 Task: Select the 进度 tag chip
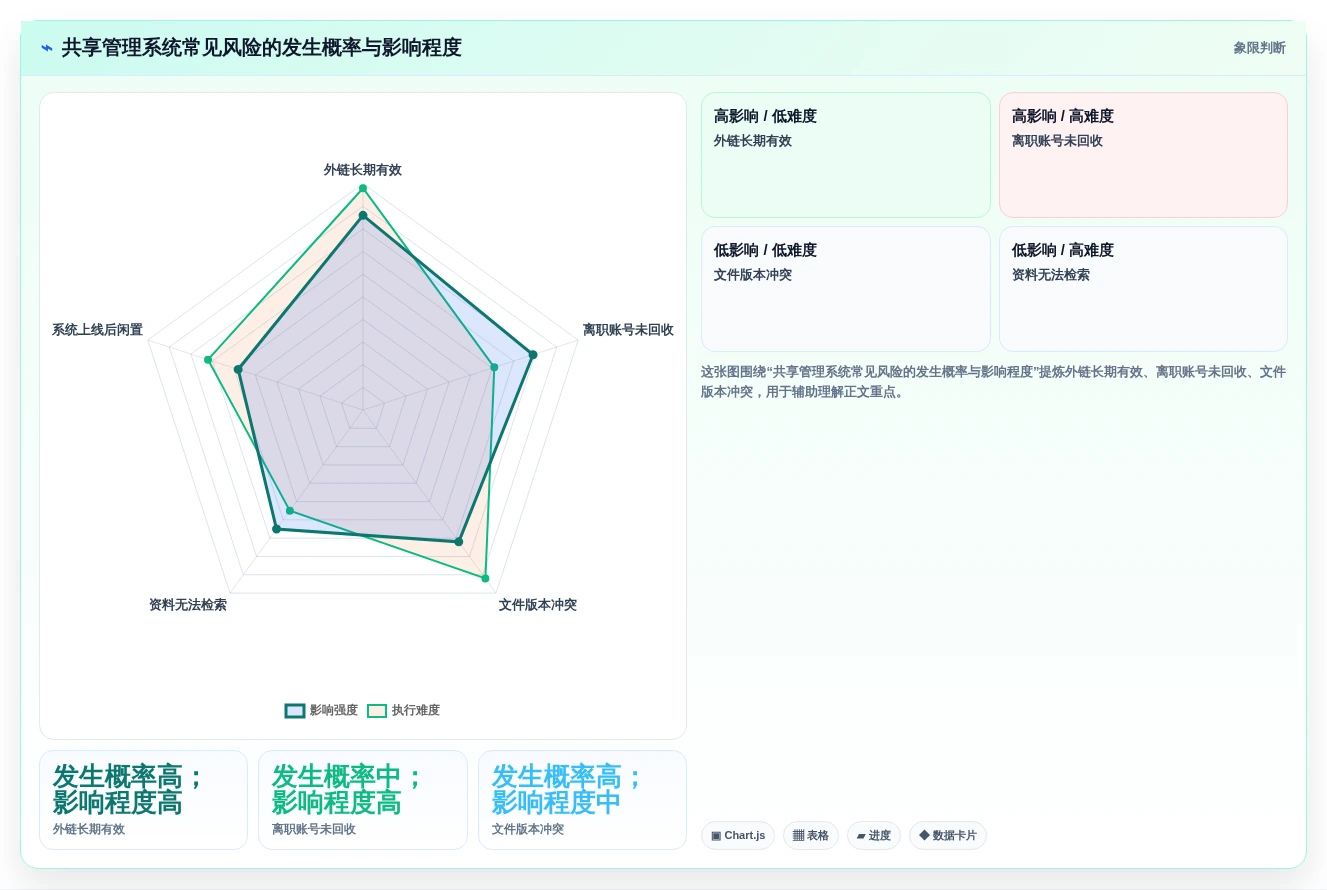pyautogui.click(x=874, y=836)
